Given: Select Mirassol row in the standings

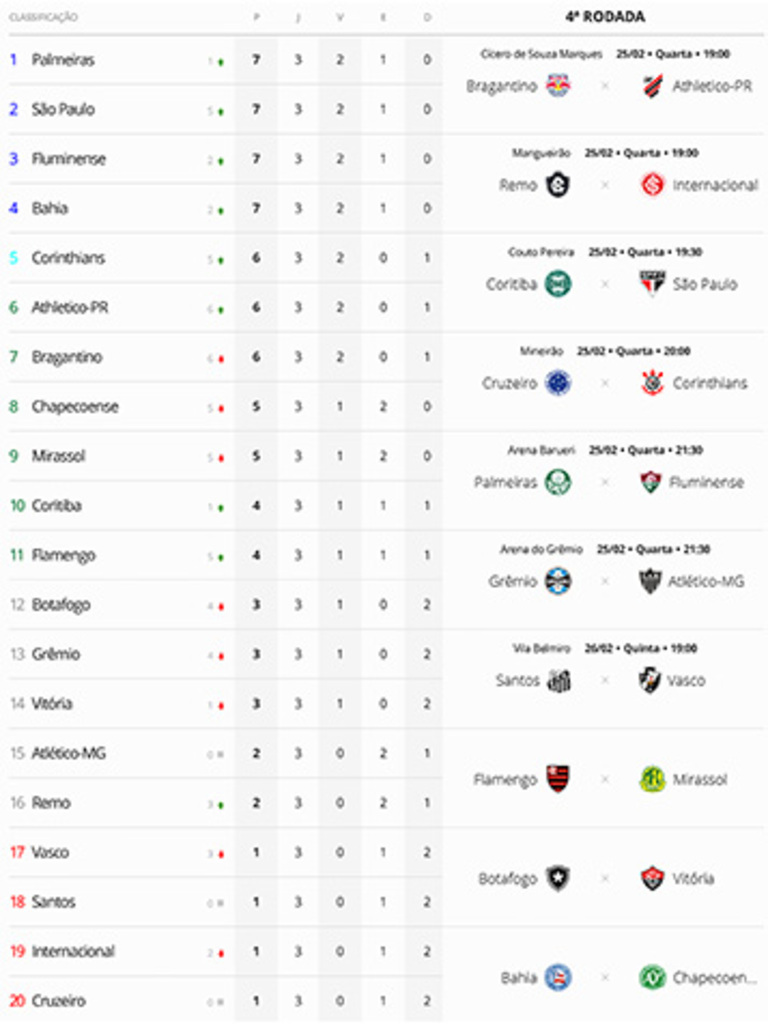Looking at the screenshot, I should point(58,456).
